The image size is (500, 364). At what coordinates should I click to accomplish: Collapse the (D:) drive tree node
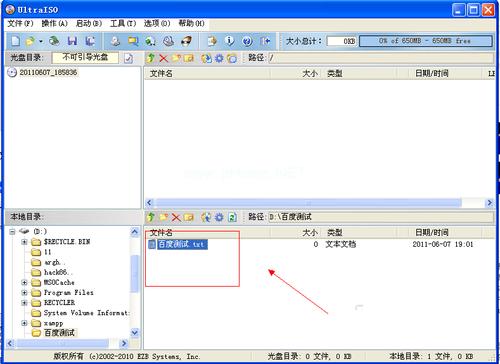tap(12, 232)
